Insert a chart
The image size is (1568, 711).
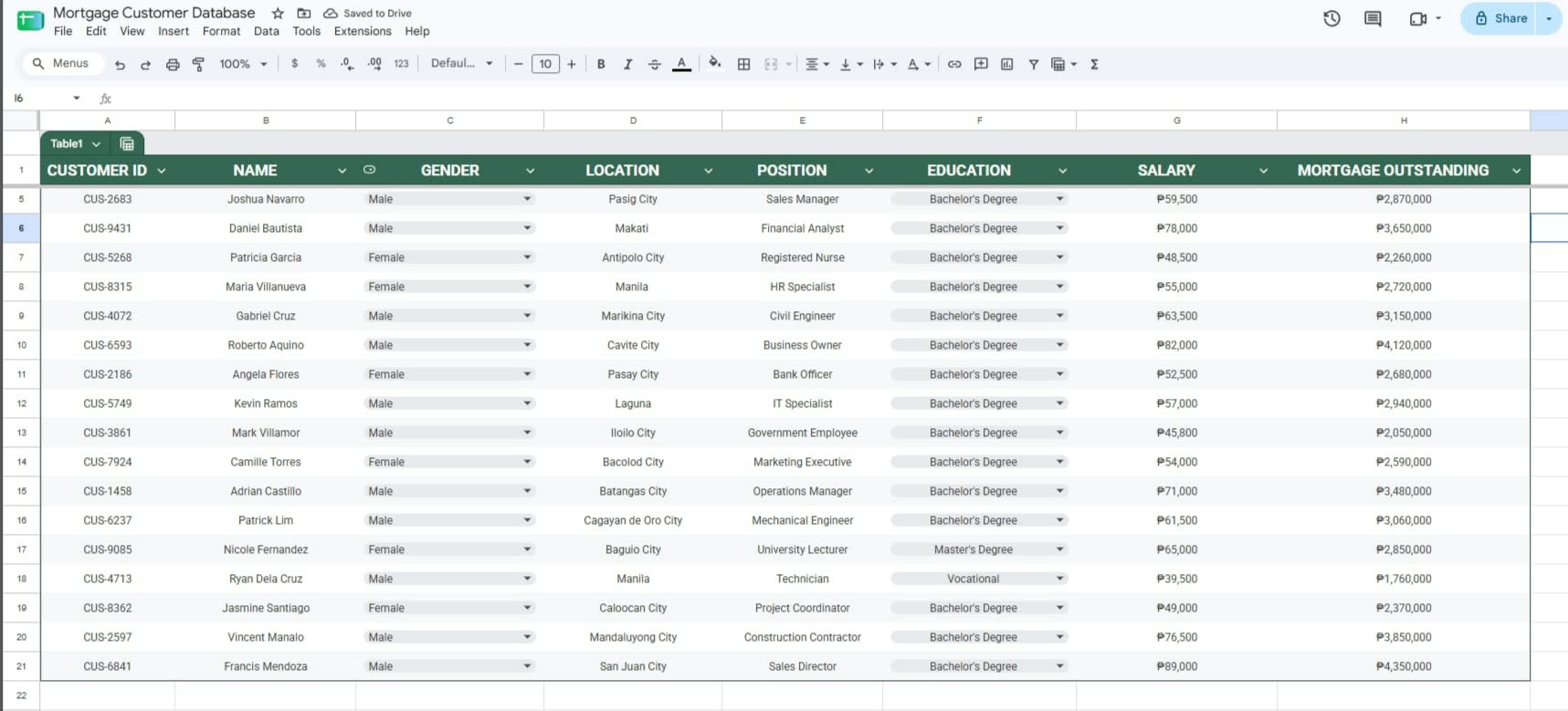(x=1007, y=64)
